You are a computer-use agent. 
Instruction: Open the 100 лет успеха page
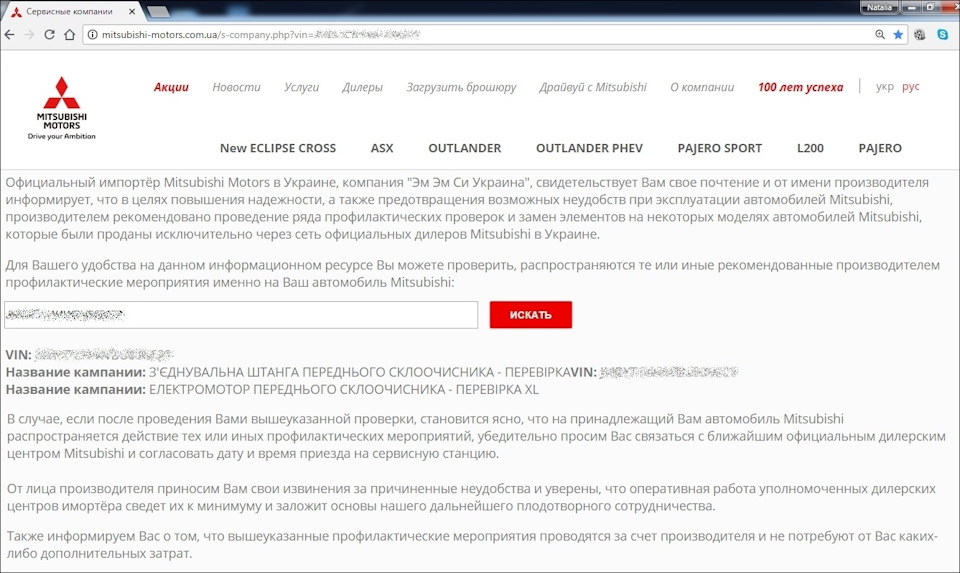pyautogui.click(x=800, y=87)
